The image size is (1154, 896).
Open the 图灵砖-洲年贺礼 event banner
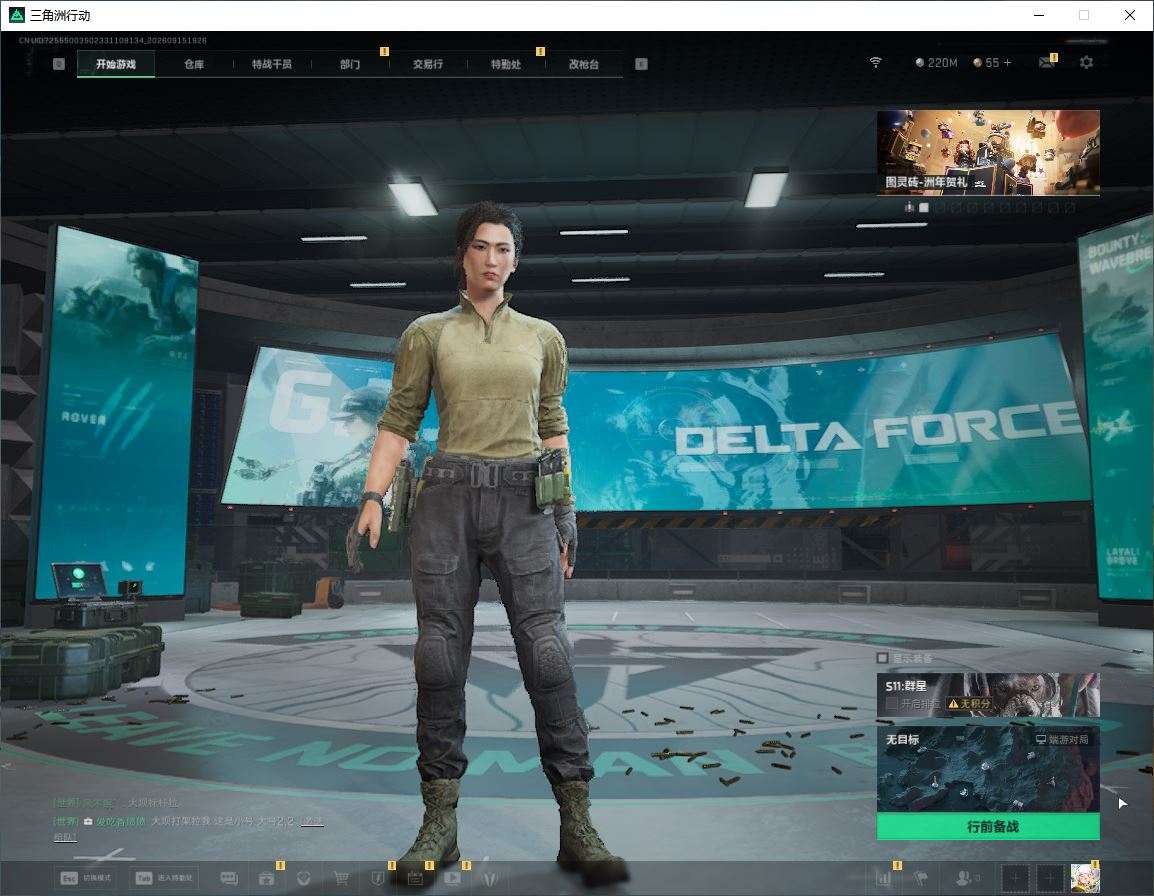pyautogui.click(x=988, y=152)
